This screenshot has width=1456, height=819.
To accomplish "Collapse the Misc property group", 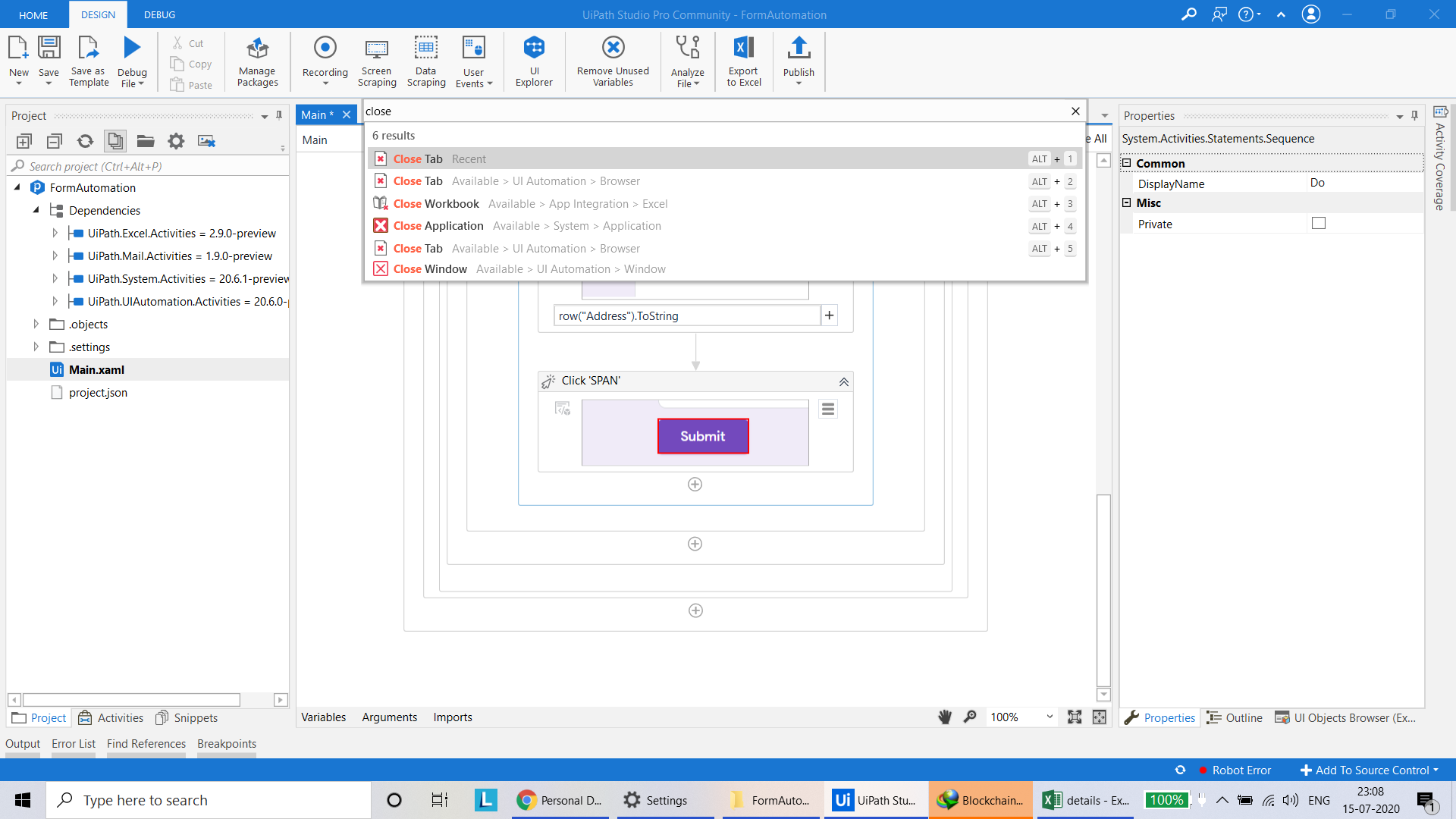I will pyautogui.click(x=1127, y=203).
